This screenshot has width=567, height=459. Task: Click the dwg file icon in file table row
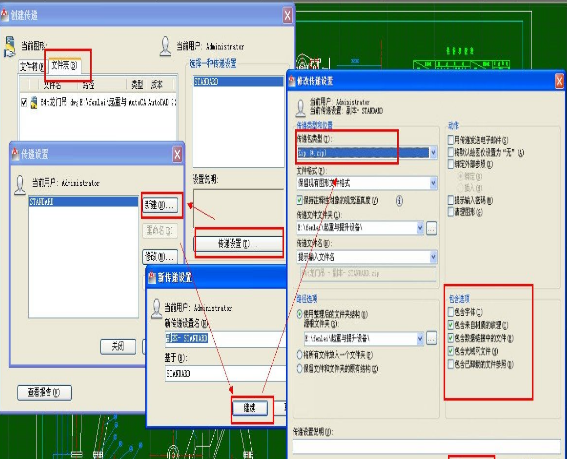[x=34, y=102]
